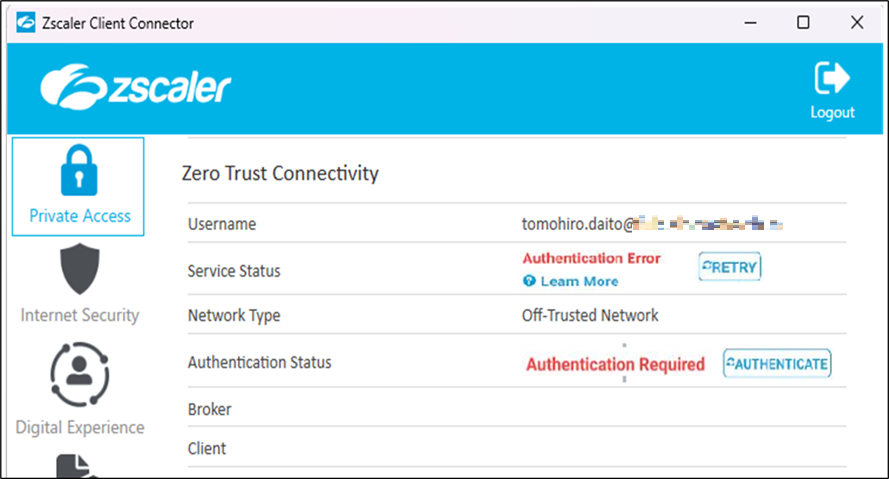Select the Internet Security shield icon

[x=80, y=270]
